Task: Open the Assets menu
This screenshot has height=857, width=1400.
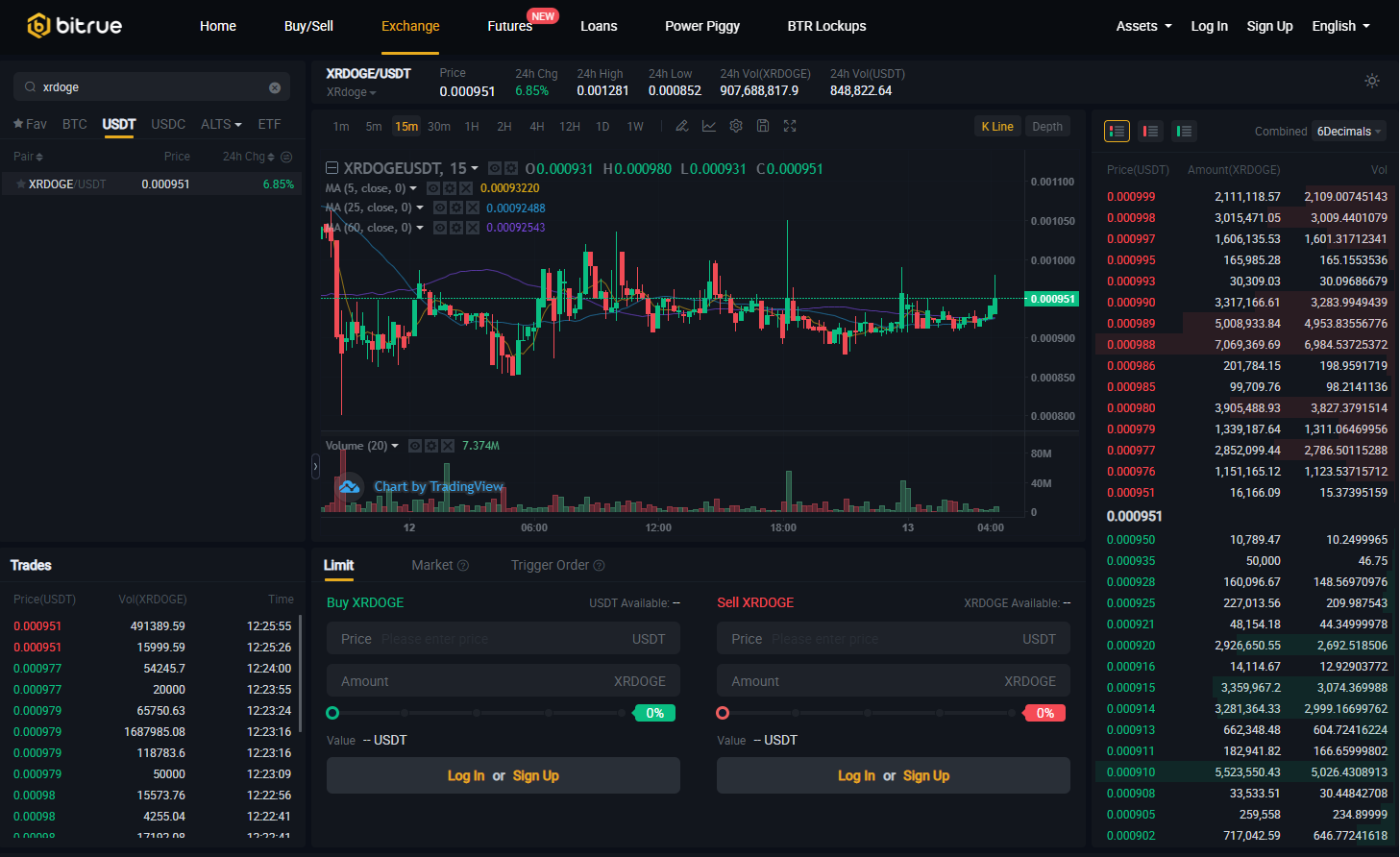Action: pos(1143,26)
